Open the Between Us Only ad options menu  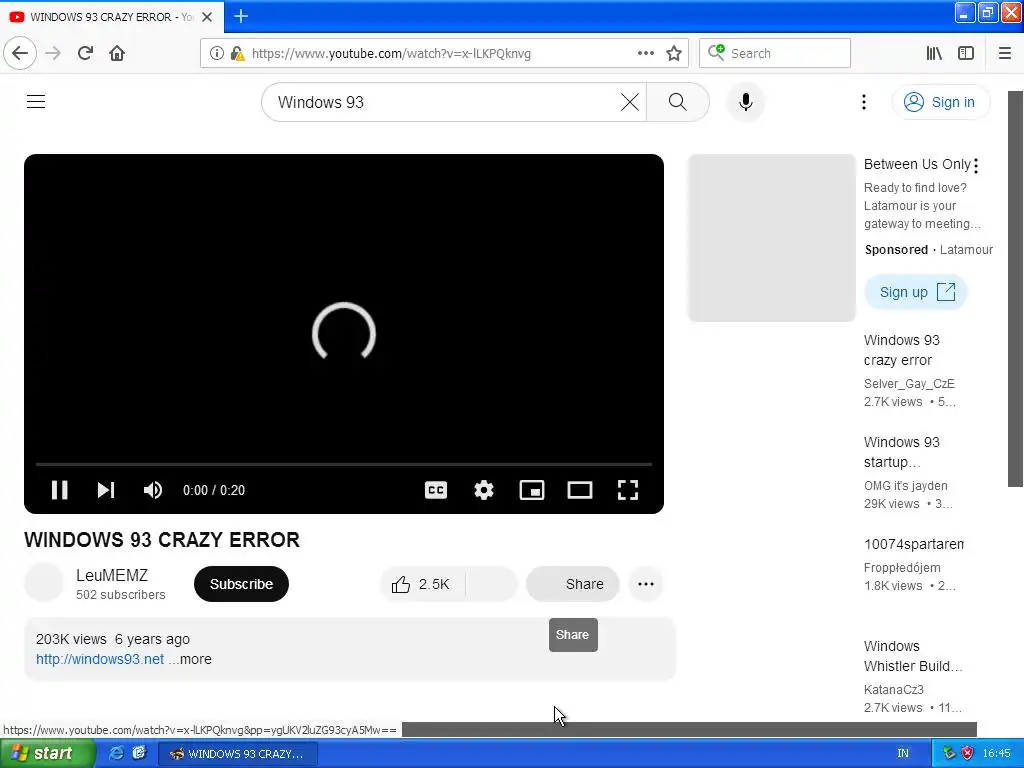(x=976, y=166)
